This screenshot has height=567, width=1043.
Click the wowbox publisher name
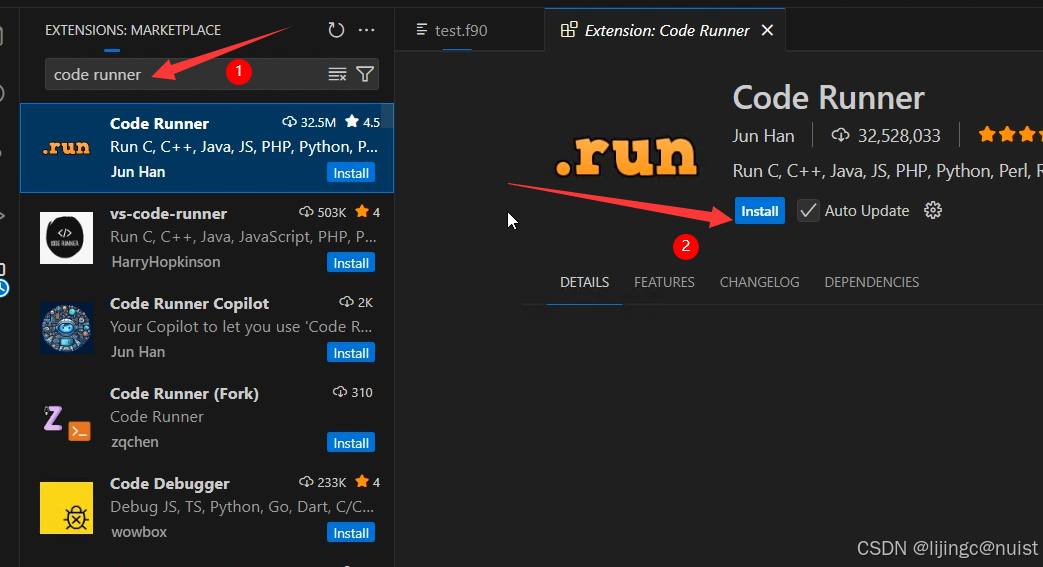139,532
